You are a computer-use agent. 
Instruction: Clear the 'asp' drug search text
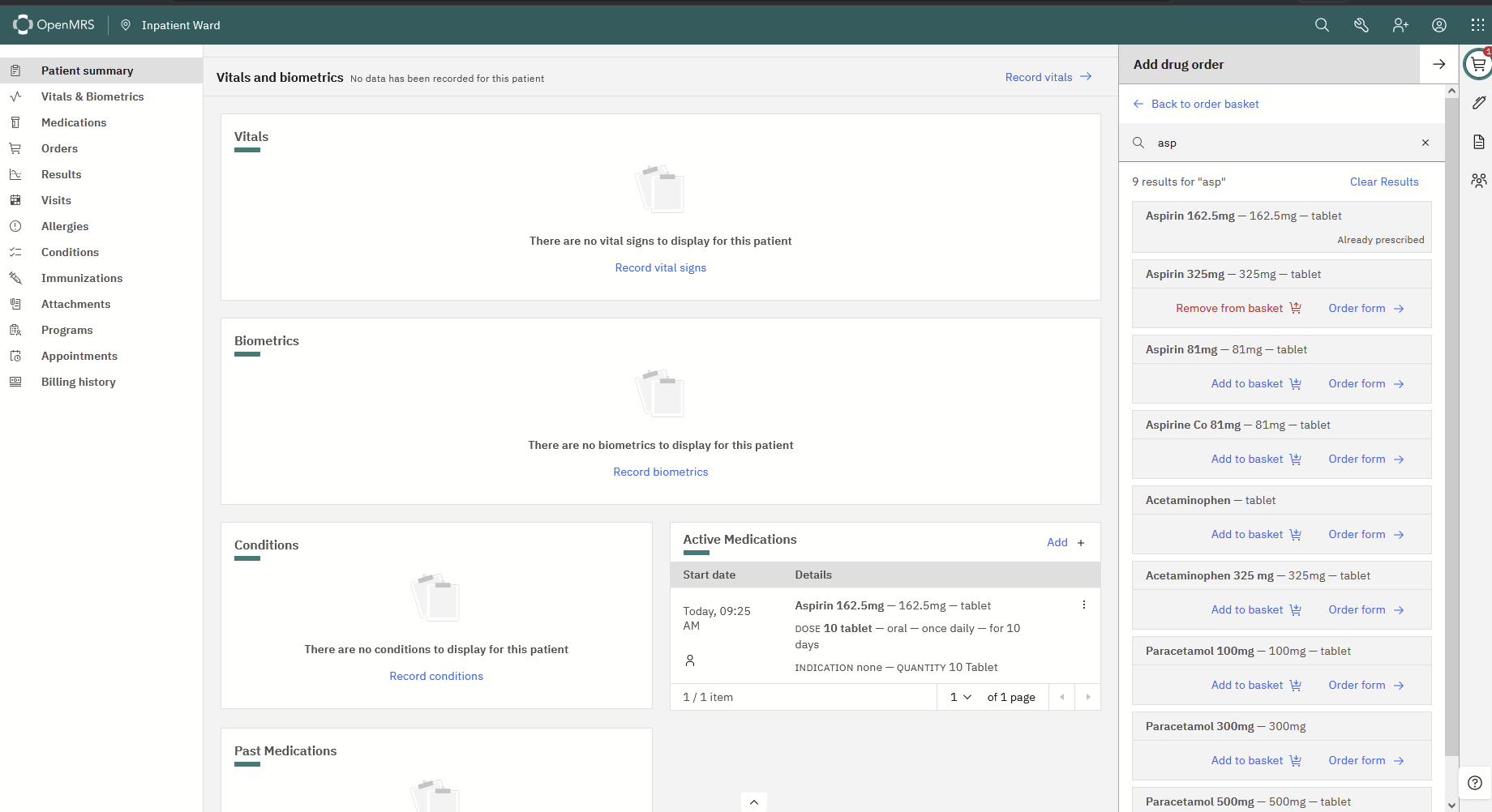[x=1426, y=143]
